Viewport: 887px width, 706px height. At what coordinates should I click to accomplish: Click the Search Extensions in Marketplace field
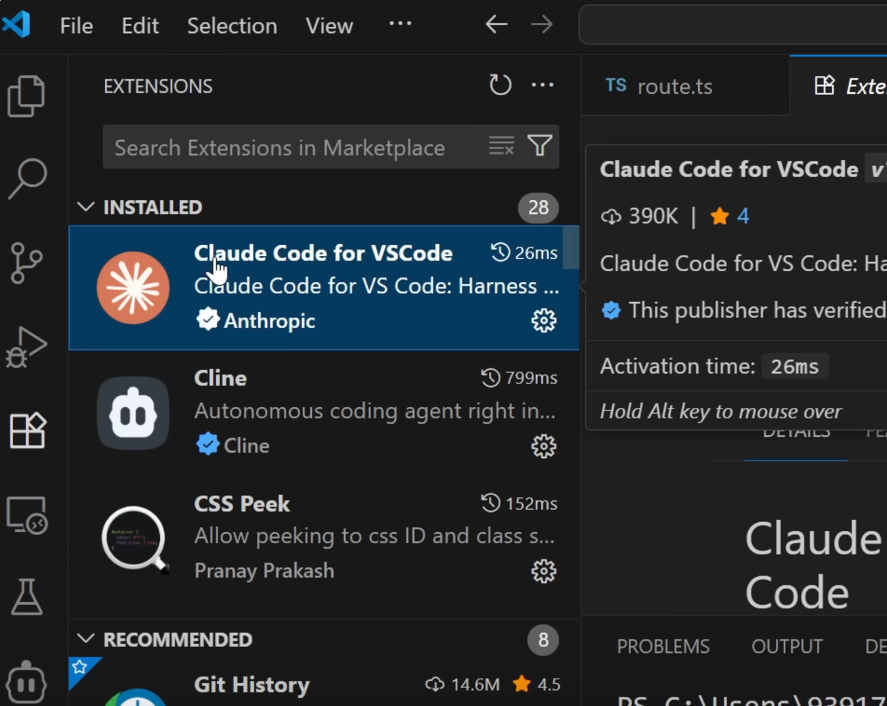click(290, 148)
